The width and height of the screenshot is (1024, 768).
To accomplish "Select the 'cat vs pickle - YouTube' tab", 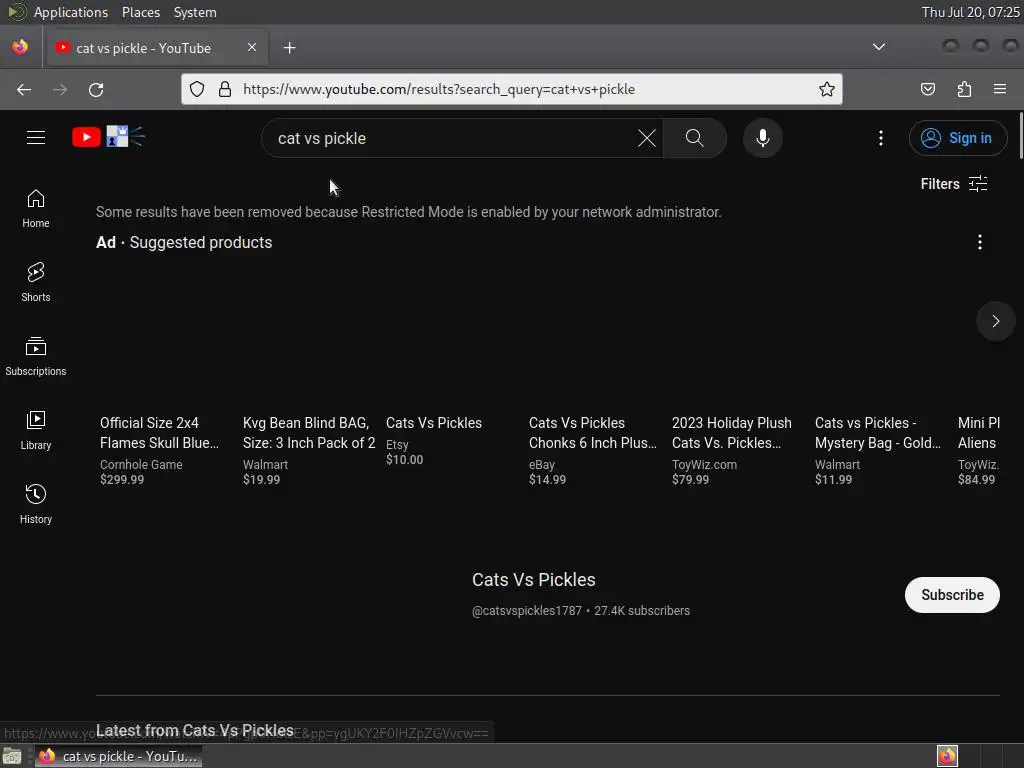I will [x=156, y=48].
